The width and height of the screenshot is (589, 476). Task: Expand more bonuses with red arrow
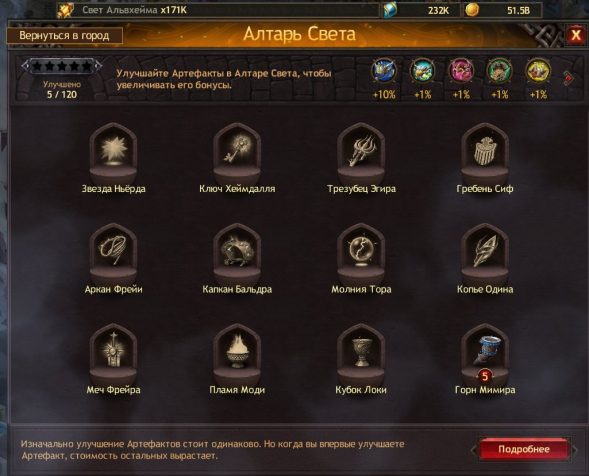[568, 78]
